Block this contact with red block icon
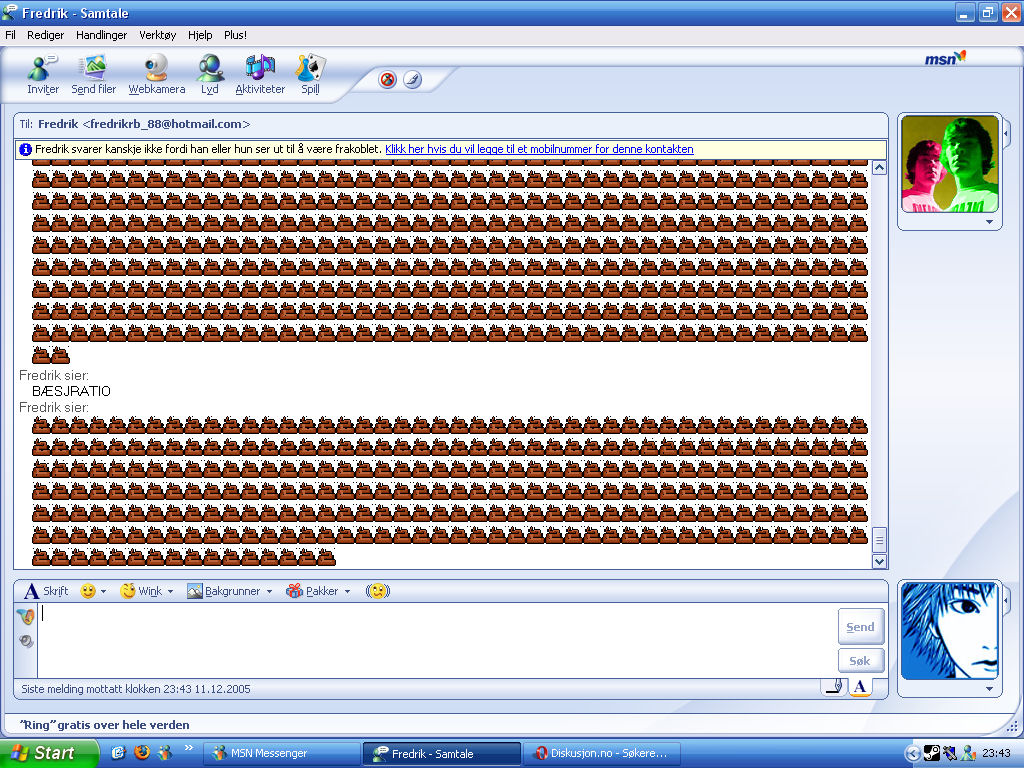The image size is (1024, 768). click(x=387, y=80)
